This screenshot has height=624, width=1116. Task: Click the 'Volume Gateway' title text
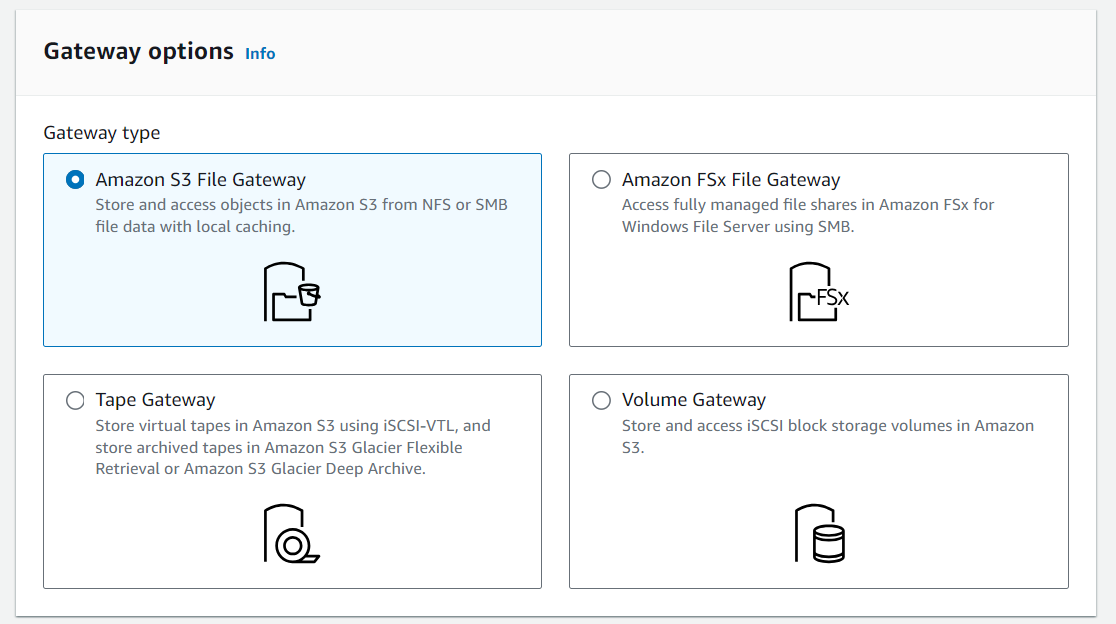point(694,400)
